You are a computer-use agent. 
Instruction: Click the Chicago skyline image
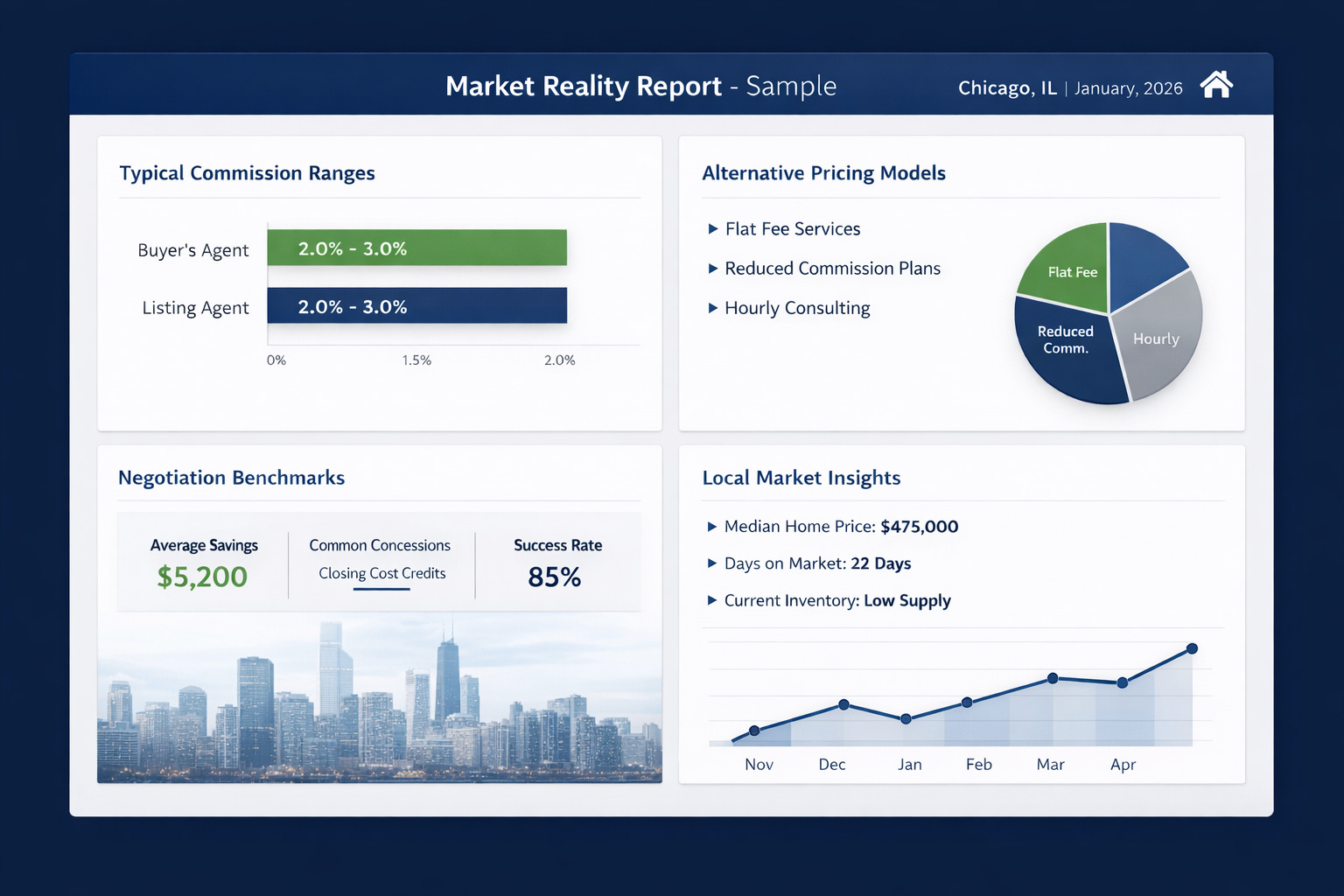pyautogui.click(x=380, y=700)
